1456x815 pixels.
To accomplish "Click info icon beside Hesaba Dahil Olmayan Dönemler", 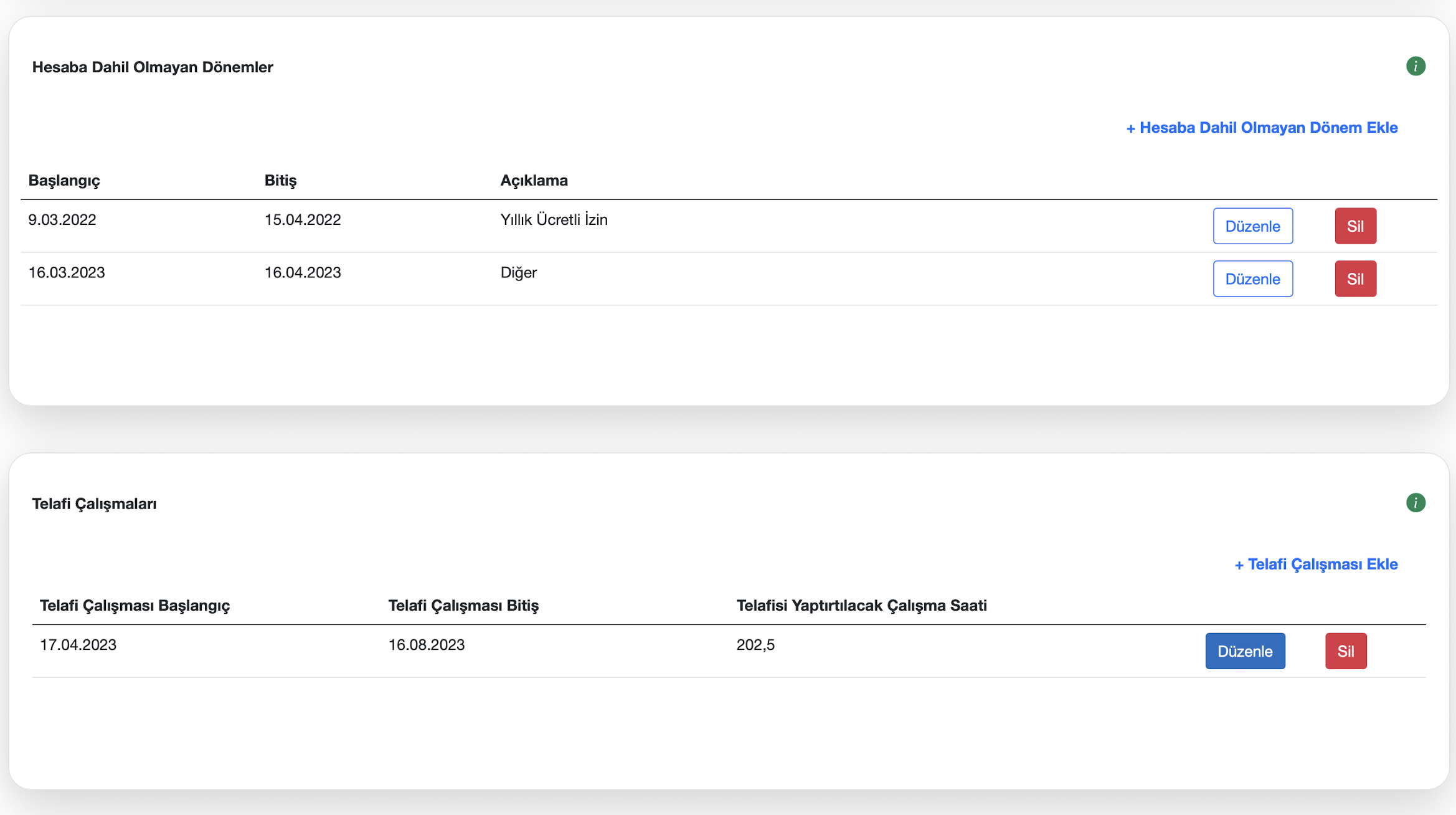I will click(x=1415, y=66).
